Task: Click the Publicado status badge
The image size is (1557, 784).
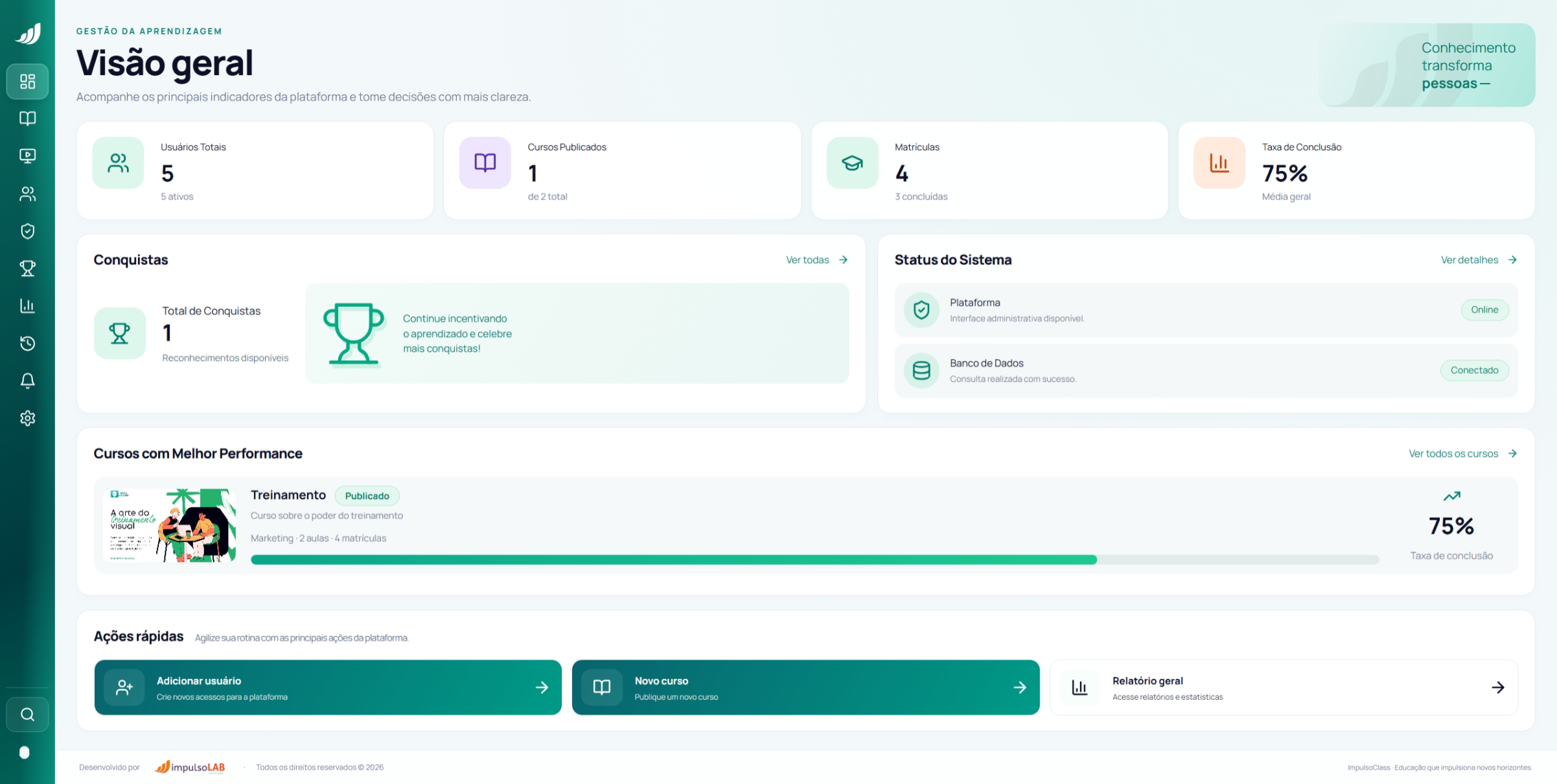Action: [367, 496]
